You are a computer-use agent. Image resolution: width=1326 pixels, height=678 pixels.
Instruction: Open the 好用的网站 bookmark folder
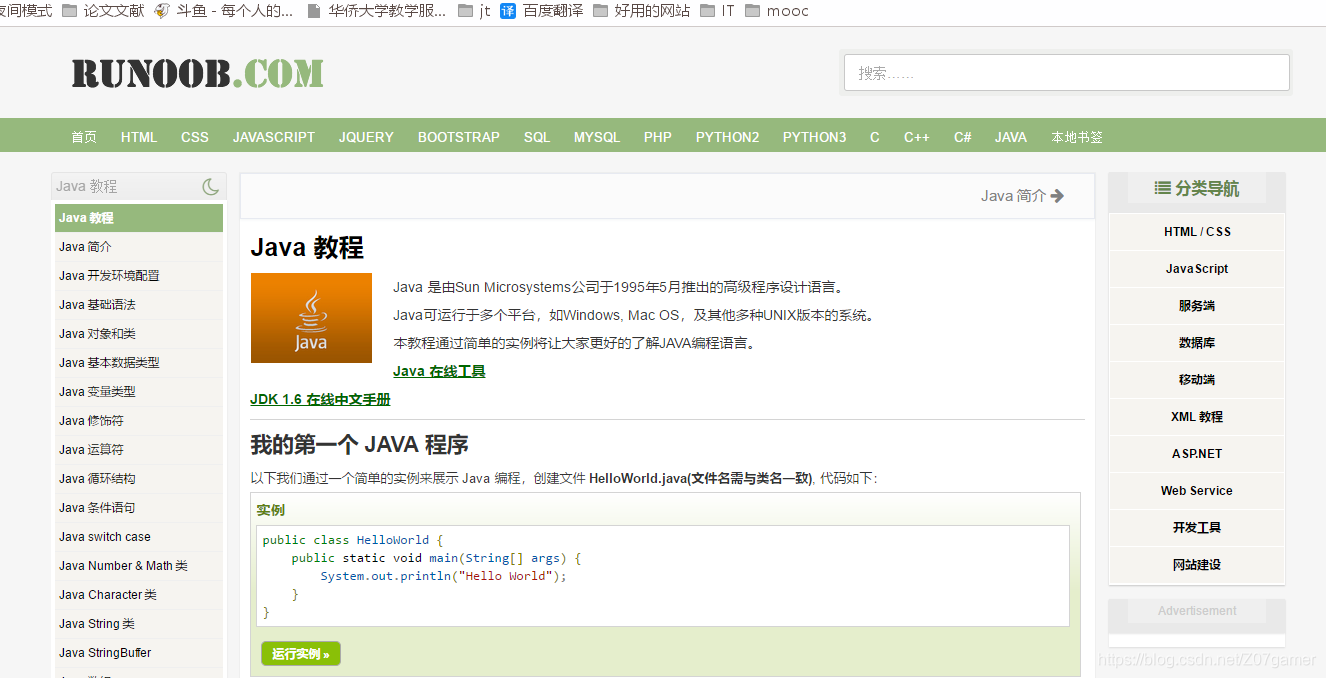(641, 11)
